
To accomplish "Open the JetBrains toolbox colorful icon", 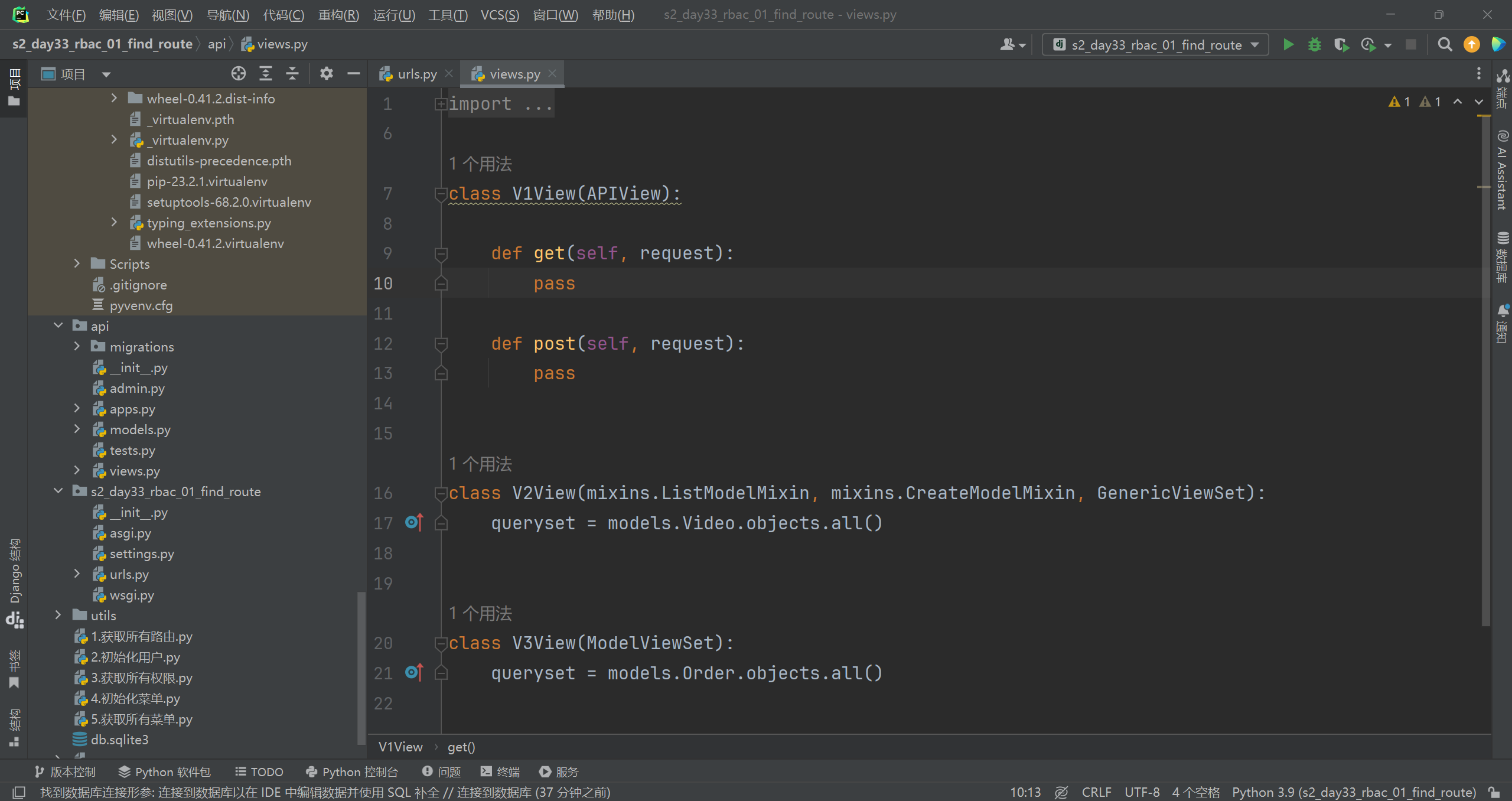I will [x=1498, y=45].
